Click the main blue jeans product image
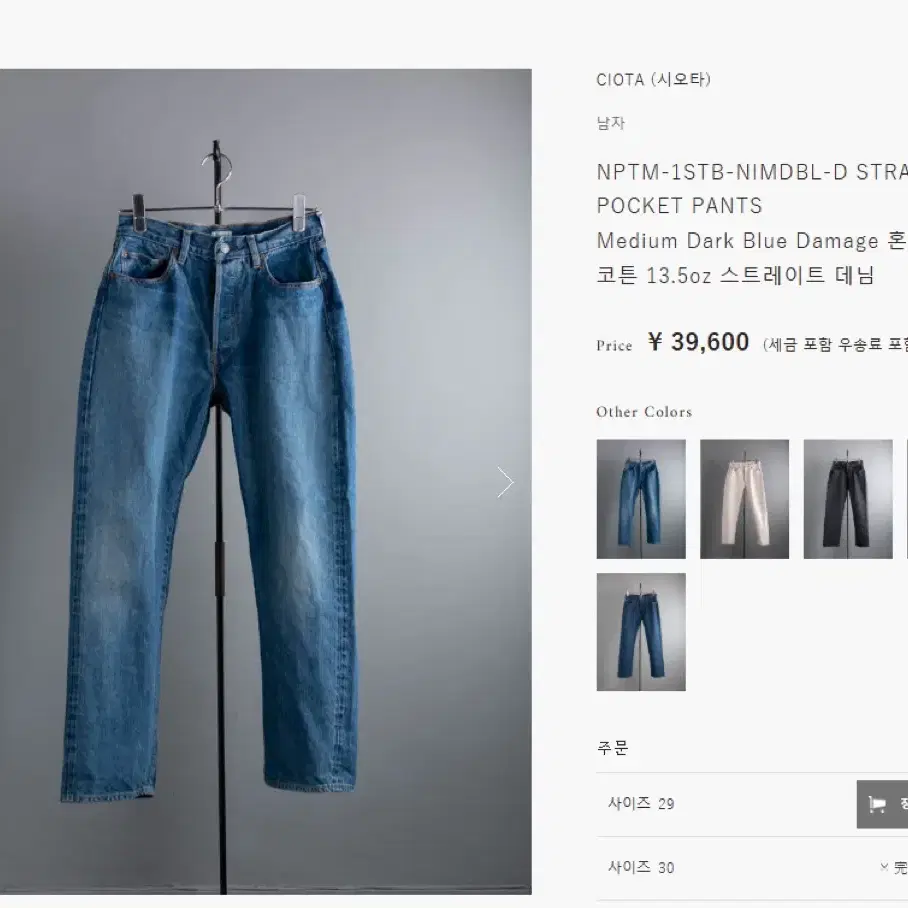 pyautogui.click(x=266, y=482)
